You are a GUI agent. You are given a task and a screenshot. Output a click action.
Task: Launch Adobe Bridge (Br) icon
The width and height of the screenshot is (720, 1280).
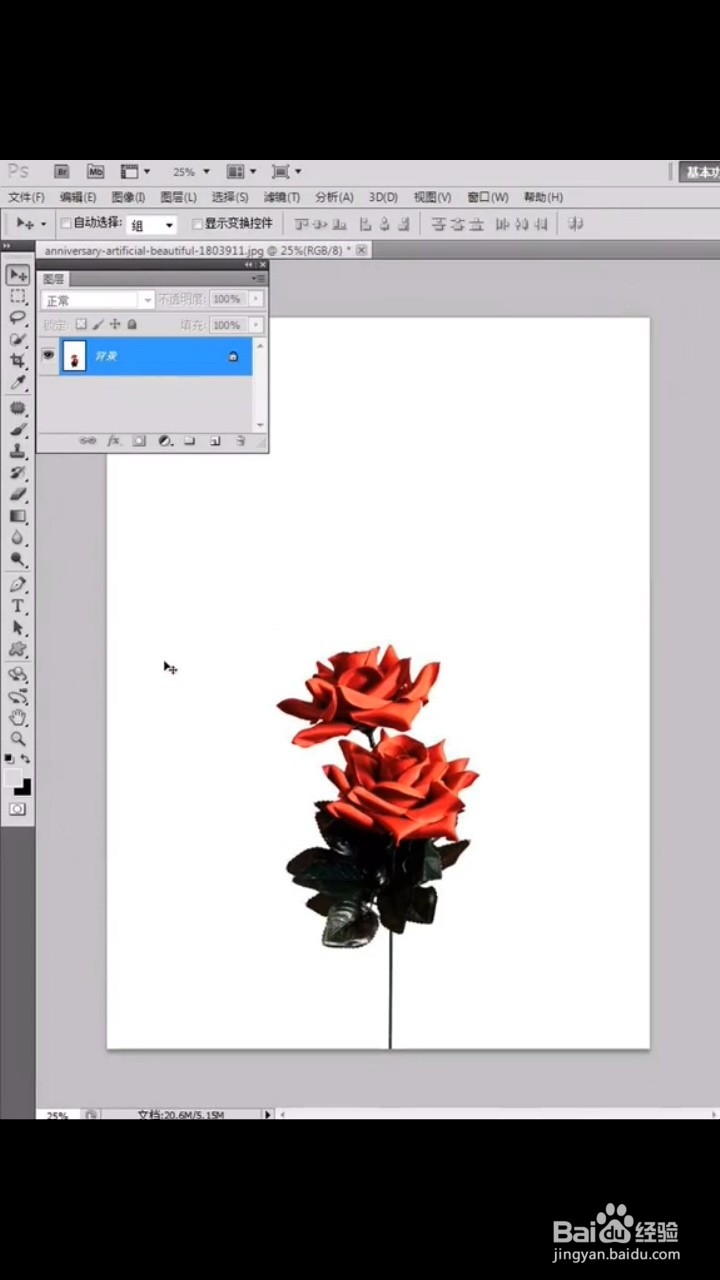coord(61,172)
